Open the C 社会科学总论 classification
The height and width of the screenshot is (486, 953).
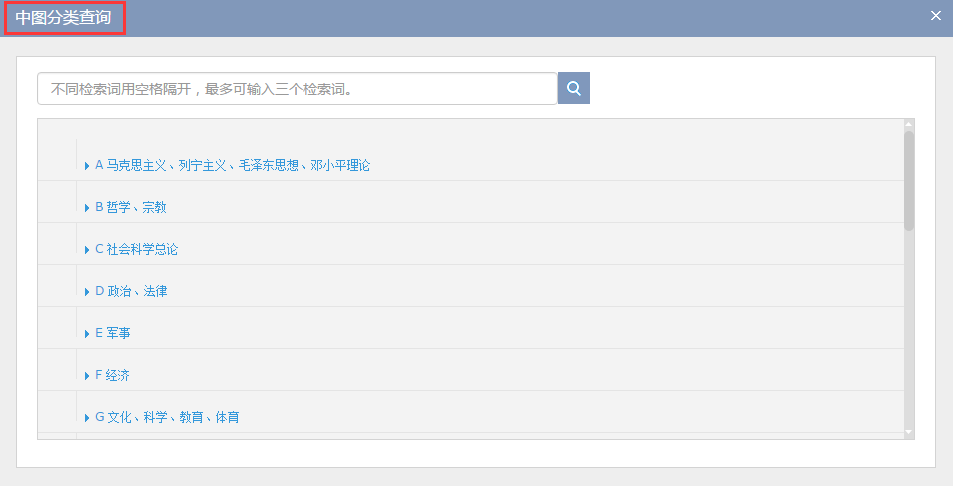coord(136,249)
